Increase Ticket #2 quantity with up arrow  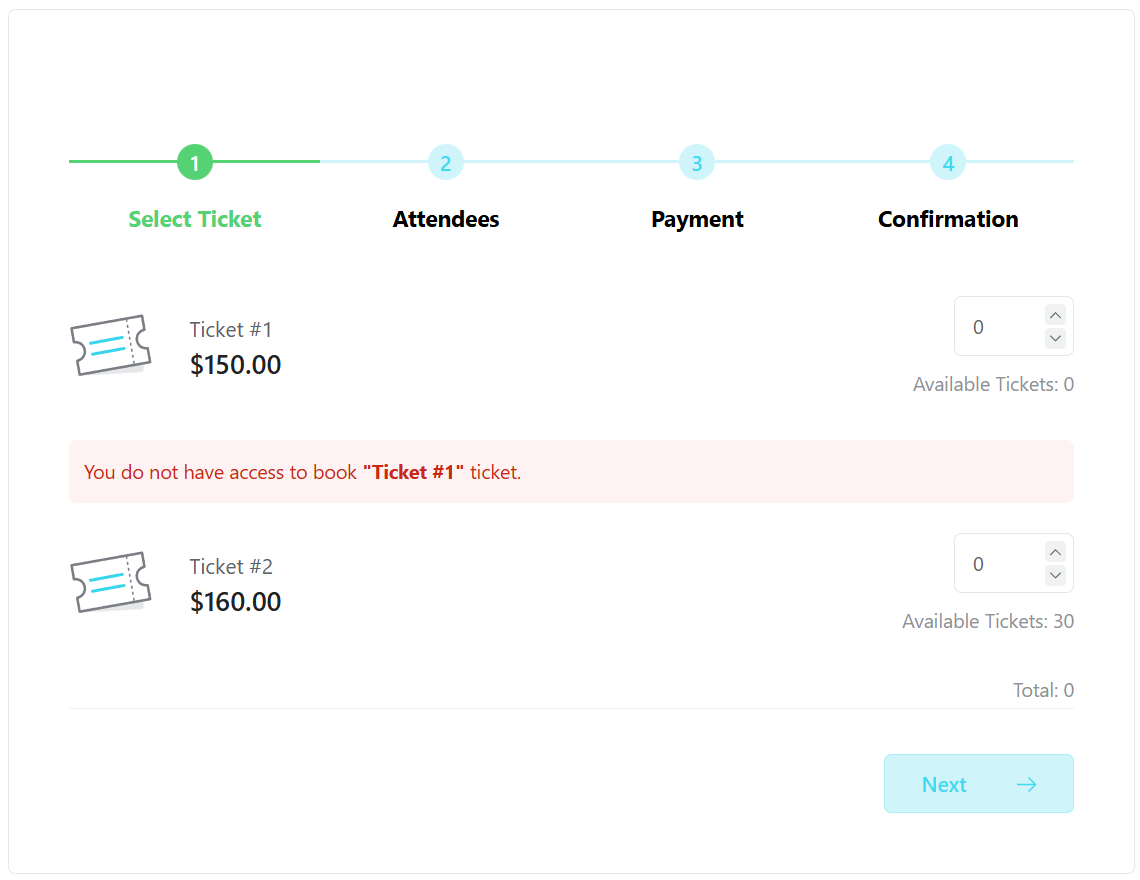(x=1055, y=552)
